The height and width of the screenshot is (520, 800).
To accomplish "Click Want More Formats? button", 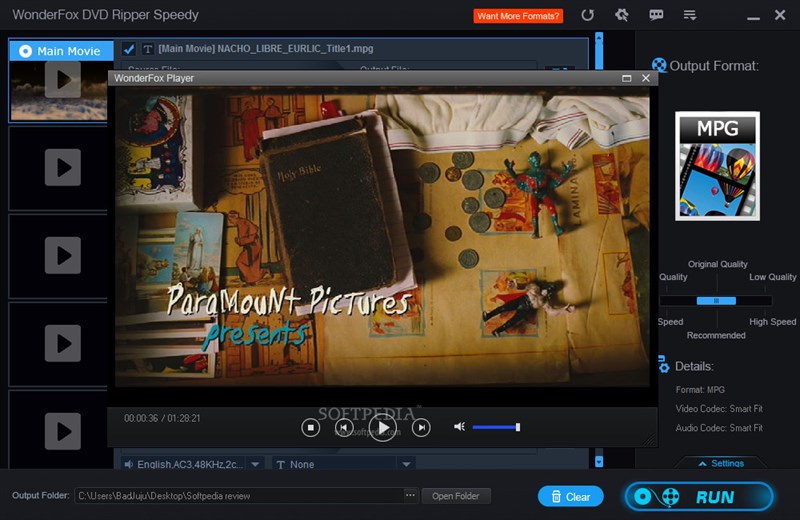I will coord(518,16).
